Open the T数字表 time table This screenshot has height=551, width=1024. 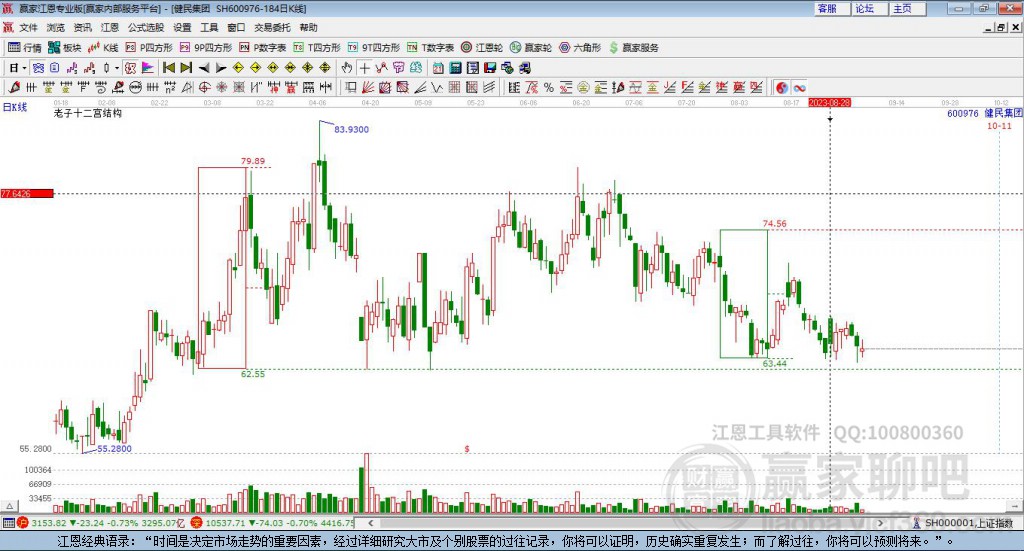430,48
